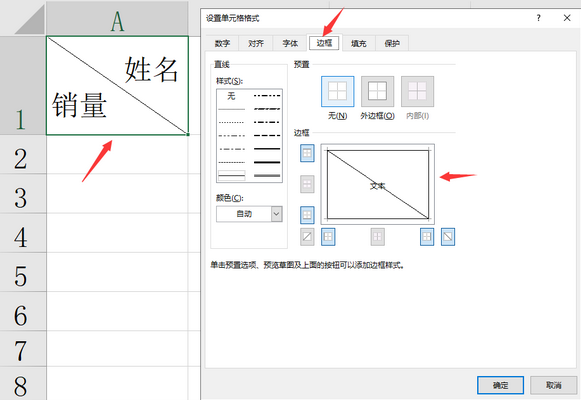
Task: Cancel with the 取消 button
Action: tap(554, 385)
